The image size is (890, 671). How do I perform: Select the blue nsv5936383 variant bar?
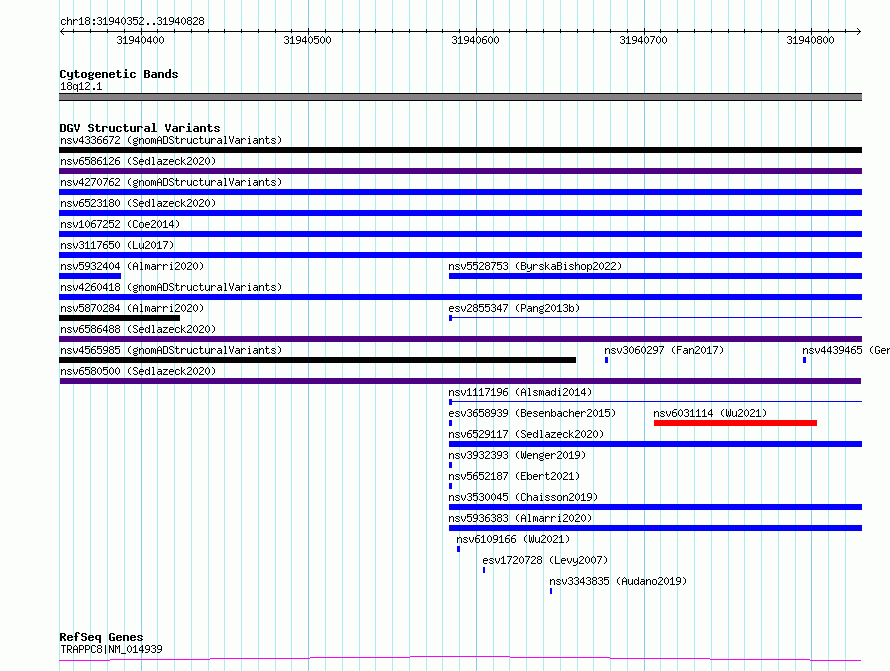point(656,528)
